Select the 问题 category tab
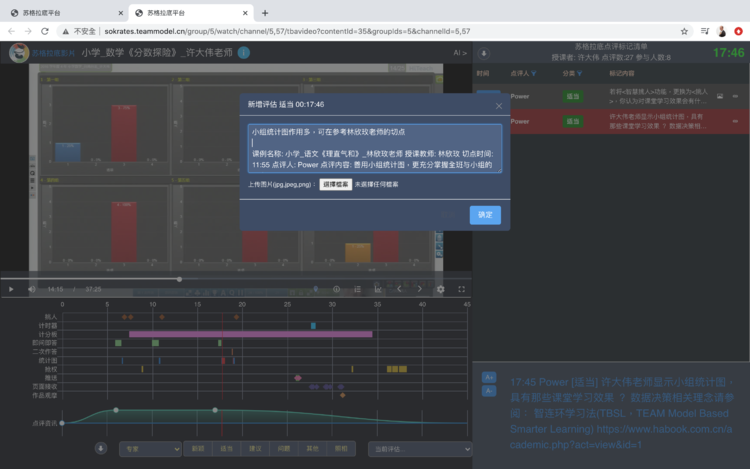This screenshot has height=469, width=750. click(284, 450)
